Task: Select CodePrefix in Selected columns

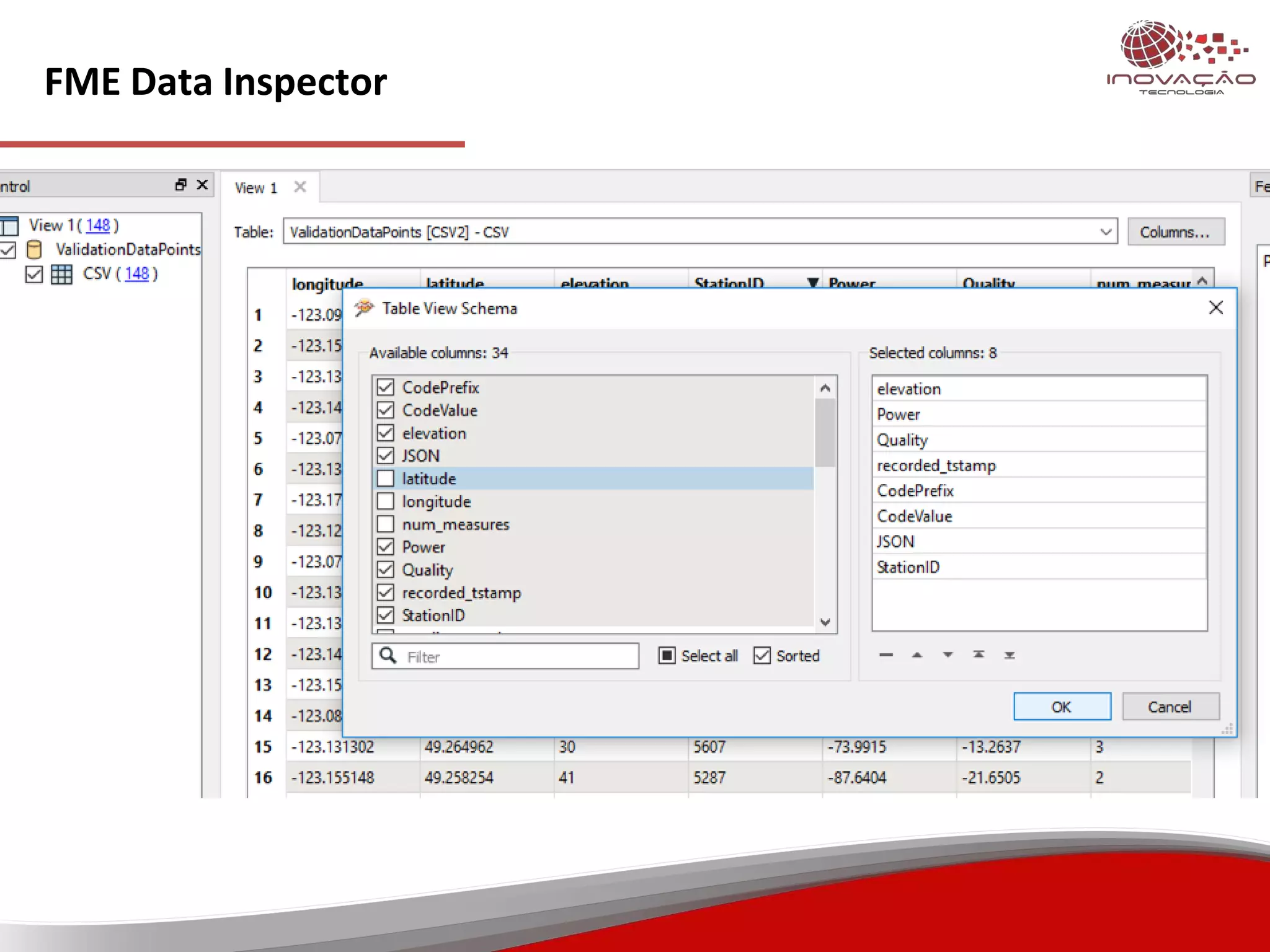Action: point(1039,490)
